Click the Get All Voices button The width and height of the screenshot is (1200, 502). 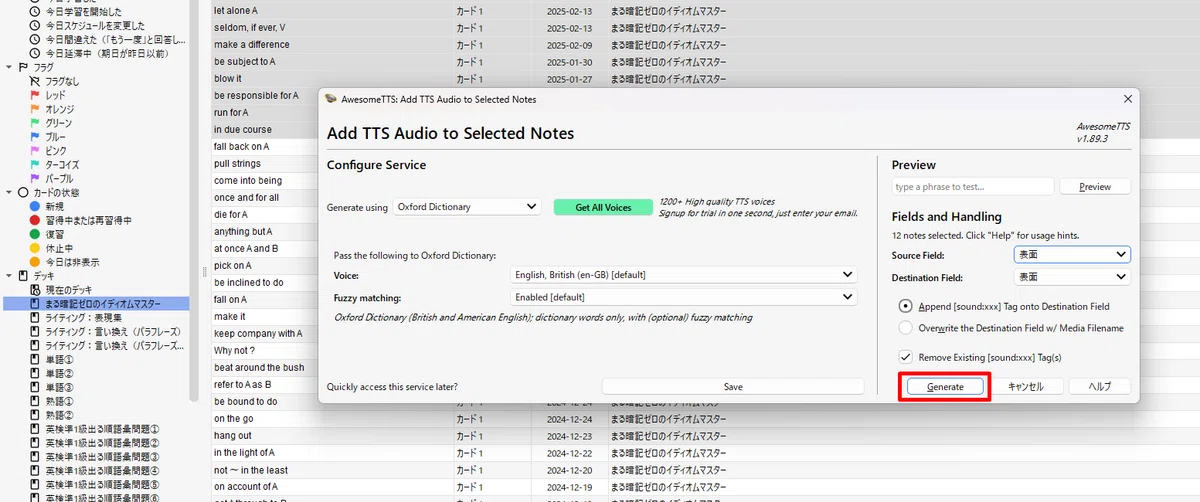603,207
